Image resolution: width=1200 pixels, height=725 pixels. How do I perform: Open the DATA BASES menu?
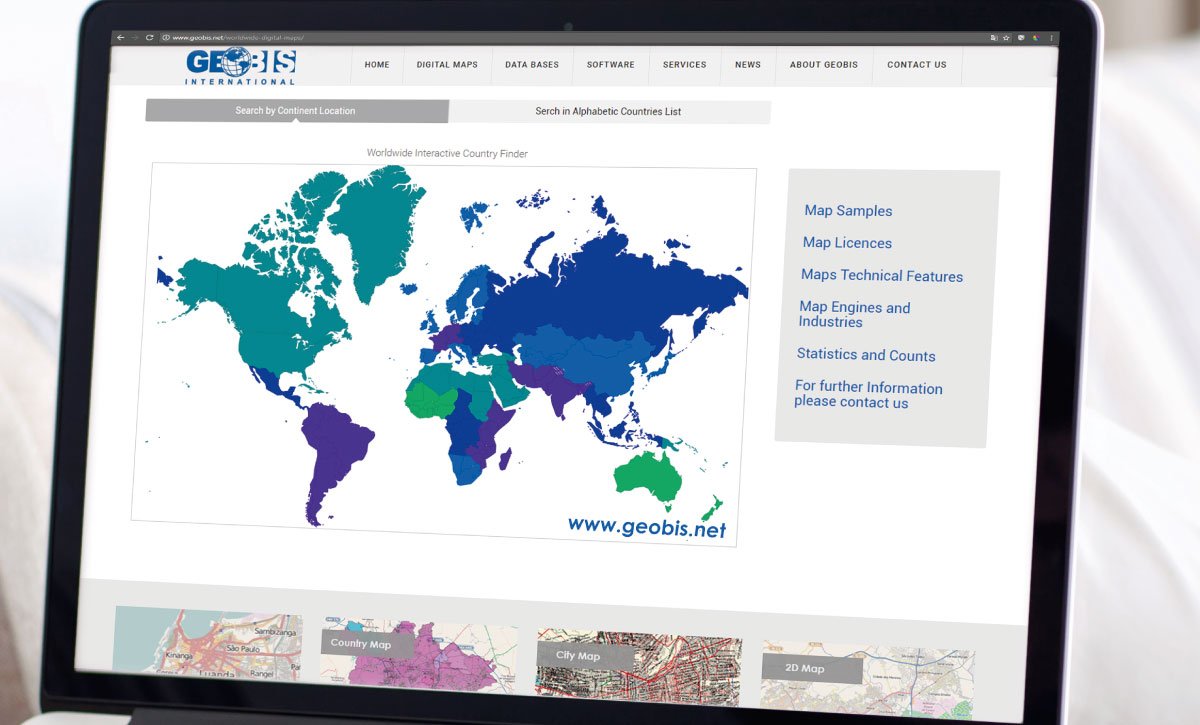[532, 65]
